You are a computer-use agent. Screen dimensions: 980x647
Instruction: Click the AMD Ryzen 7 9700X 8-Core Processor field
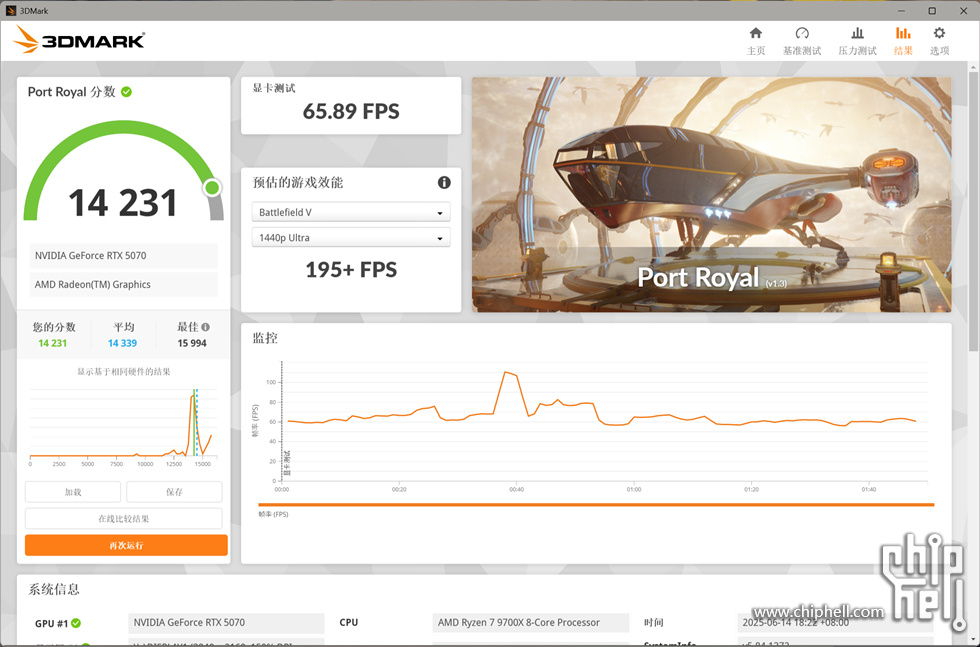(x=531, y=623)
